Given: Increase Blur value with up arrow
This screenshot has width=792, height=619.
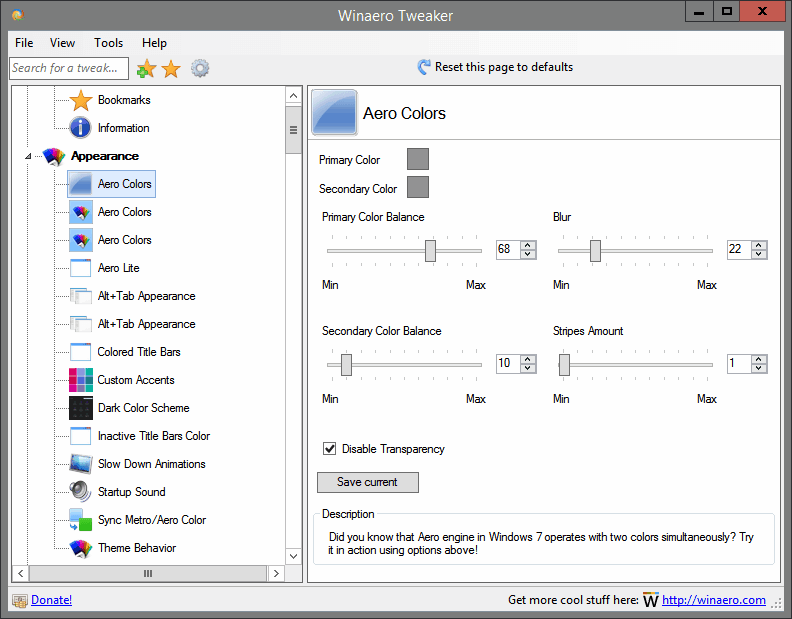Looking at the screenshot, I should [x=759, y=245].
